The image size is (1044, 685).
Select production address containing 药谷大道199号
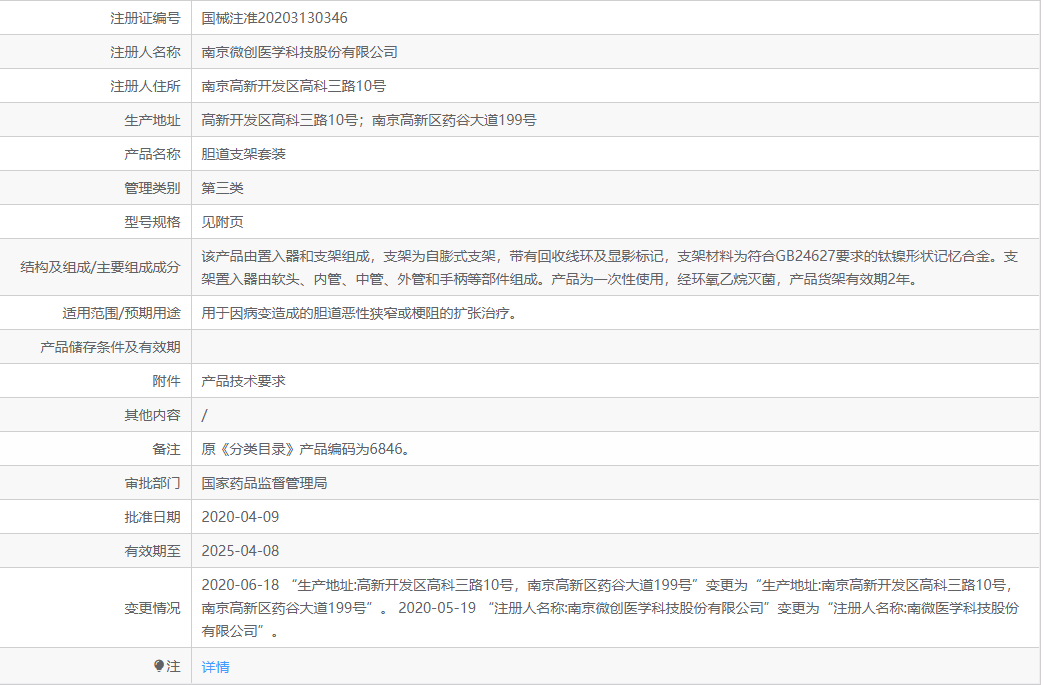(369, 120)
